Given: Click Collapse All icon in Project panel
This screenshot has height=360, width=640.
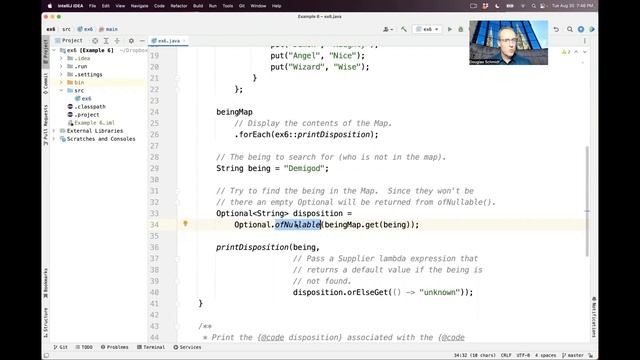Looking at the screenshot, I should pyautogui.click(x=117, y=41).
